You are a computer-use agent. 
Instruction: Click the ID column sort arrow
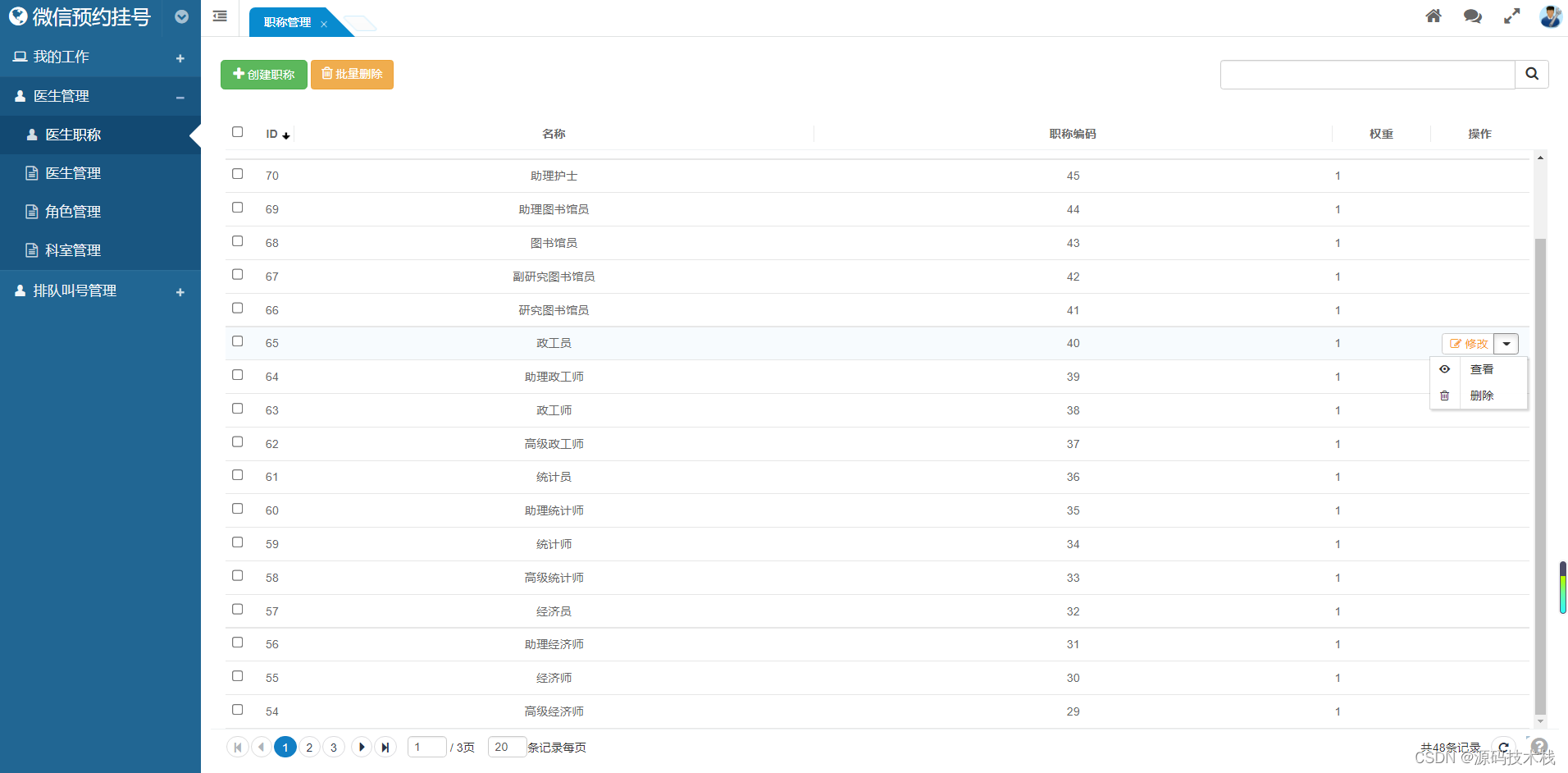pos(286,135)
